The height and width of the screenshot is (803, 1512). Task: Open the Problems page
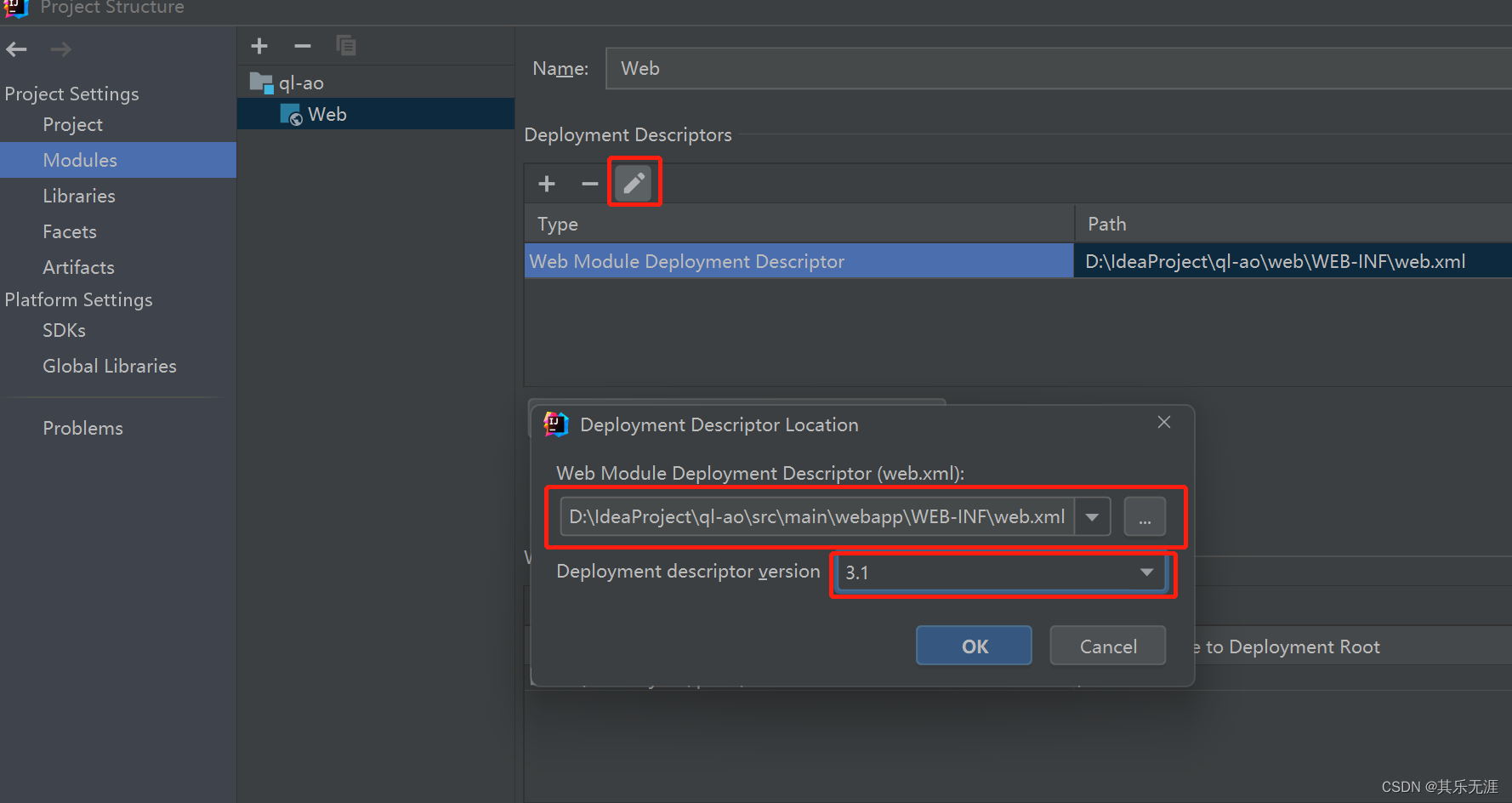(83, 428)
